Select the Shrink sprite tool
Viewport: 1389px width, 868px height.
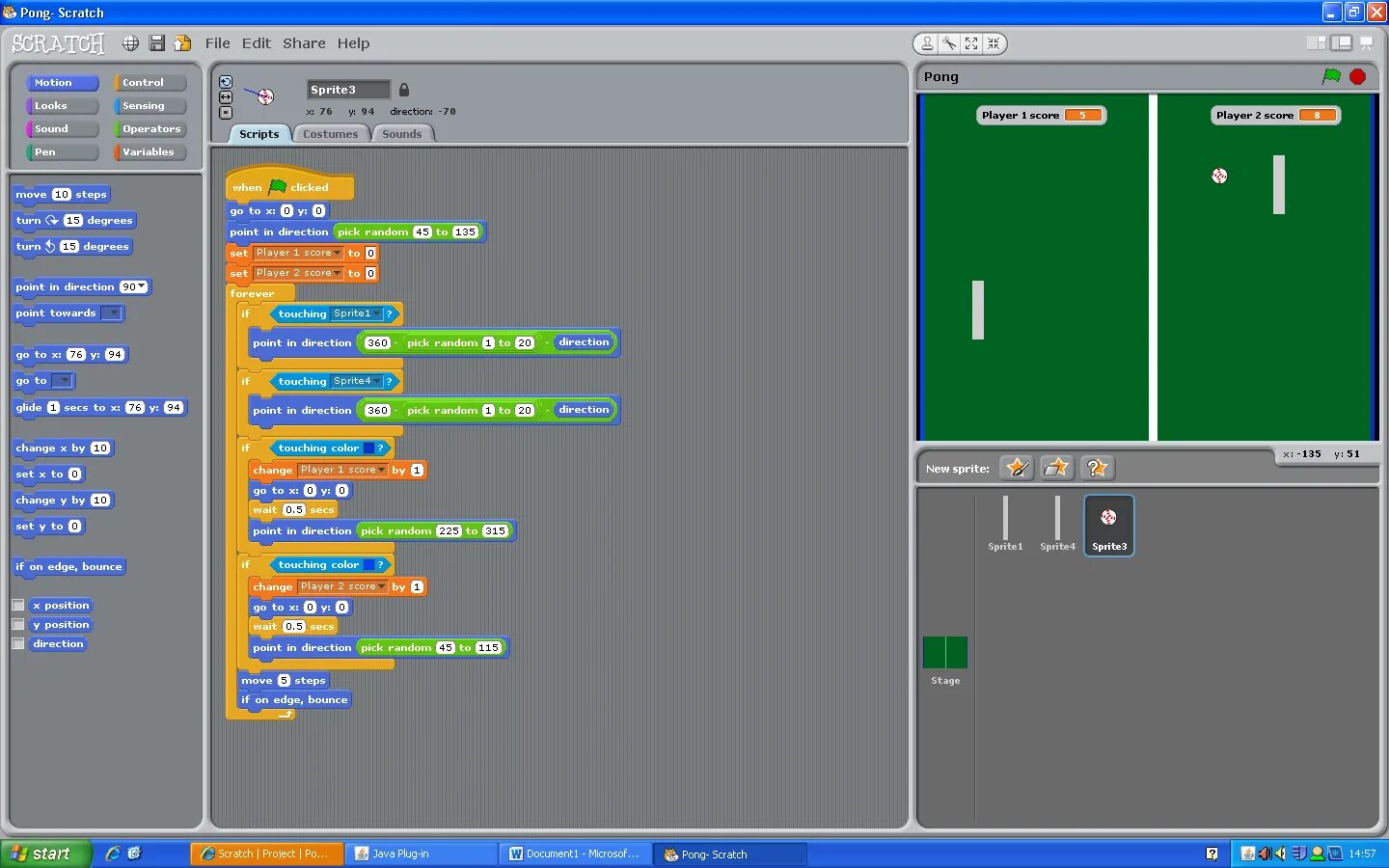(x=994, y=43)
